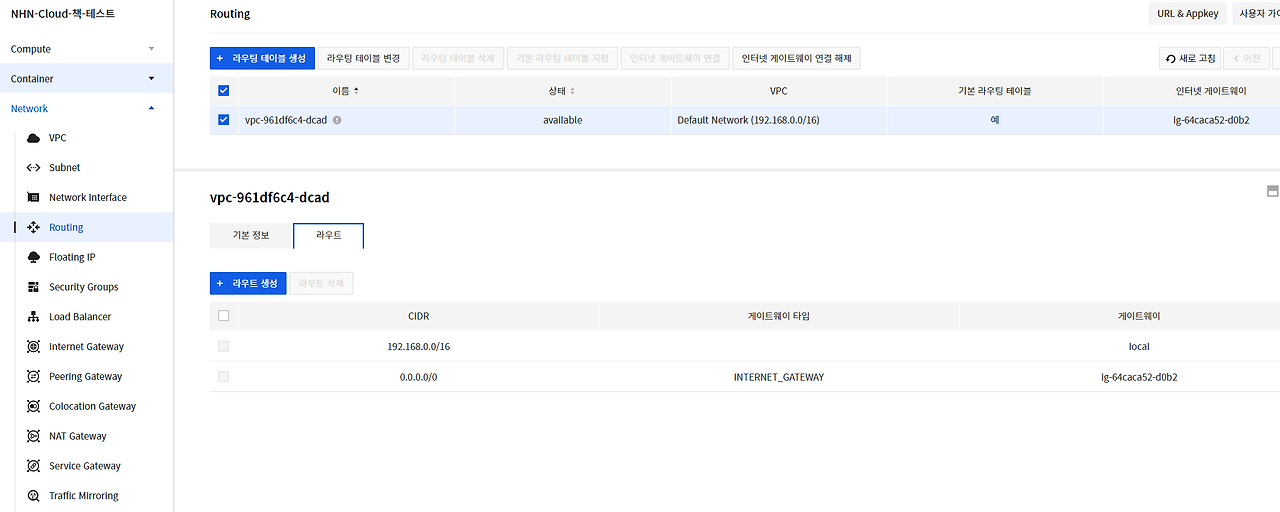Toggle the select-all checkbox in routes table header

coord(223,316)
